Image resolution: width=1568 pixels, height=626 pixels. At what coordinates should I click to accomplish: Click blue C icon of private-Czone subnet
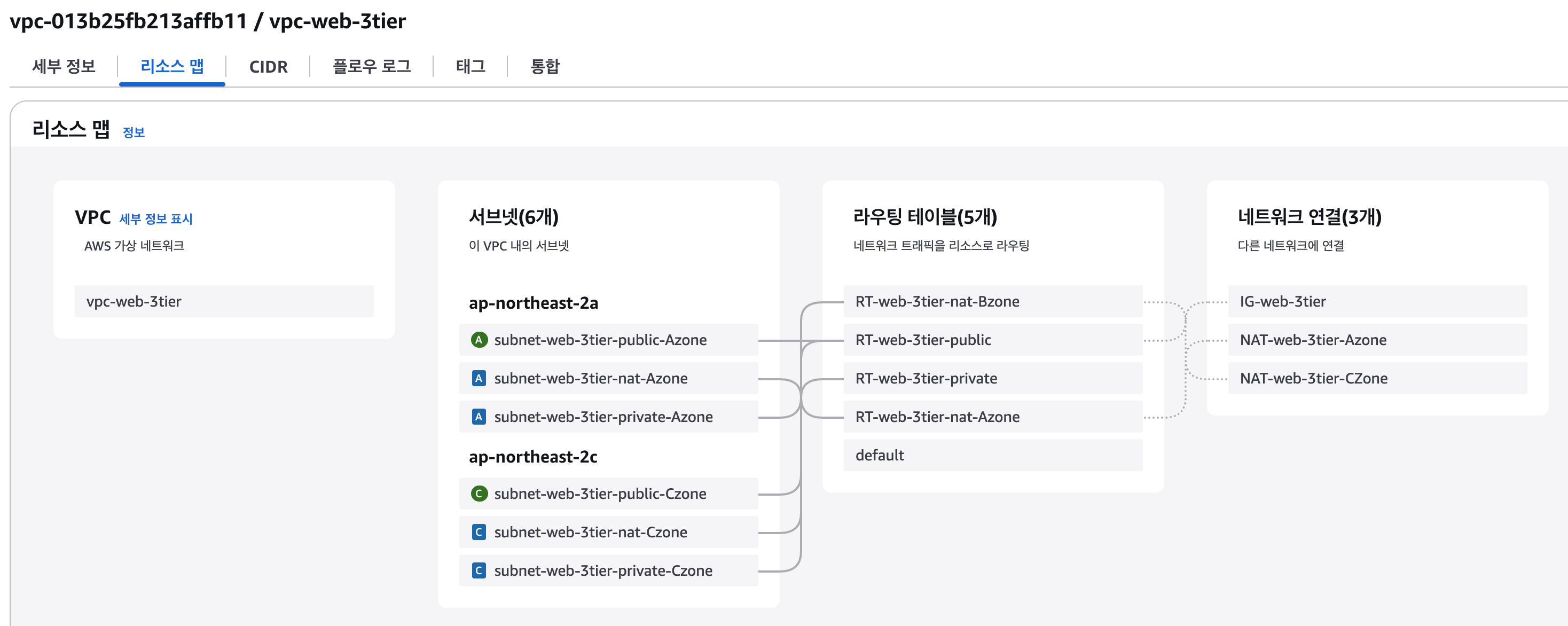[x=479, y=570]
